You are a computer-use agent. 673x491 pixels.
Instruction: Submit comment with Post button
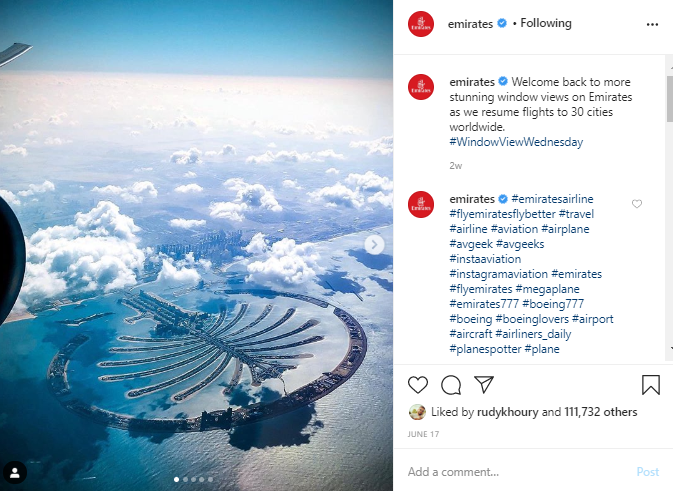click(x=647, y=472)
